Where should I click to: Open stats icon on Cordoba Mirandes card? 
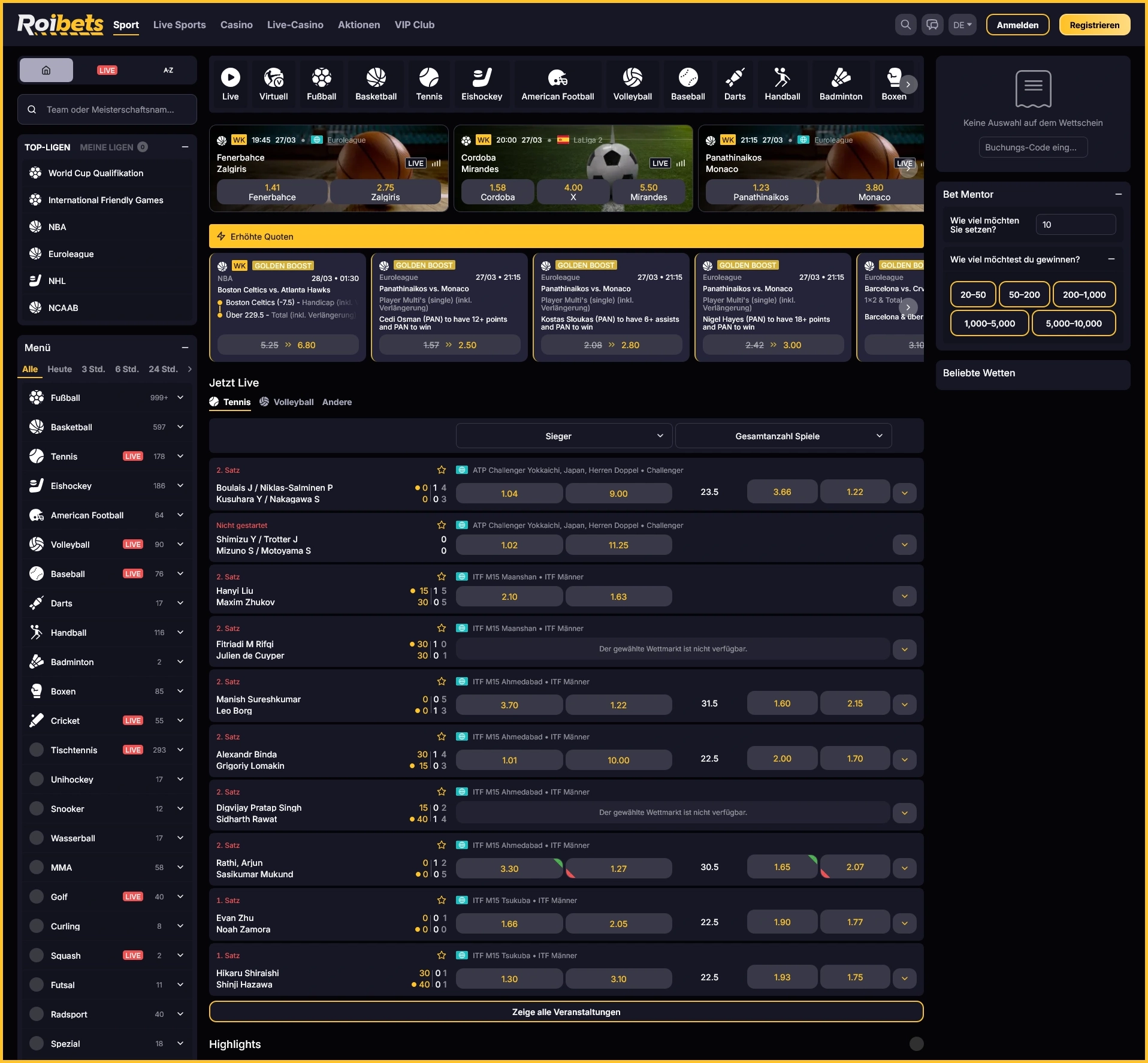tap(681, 163)
